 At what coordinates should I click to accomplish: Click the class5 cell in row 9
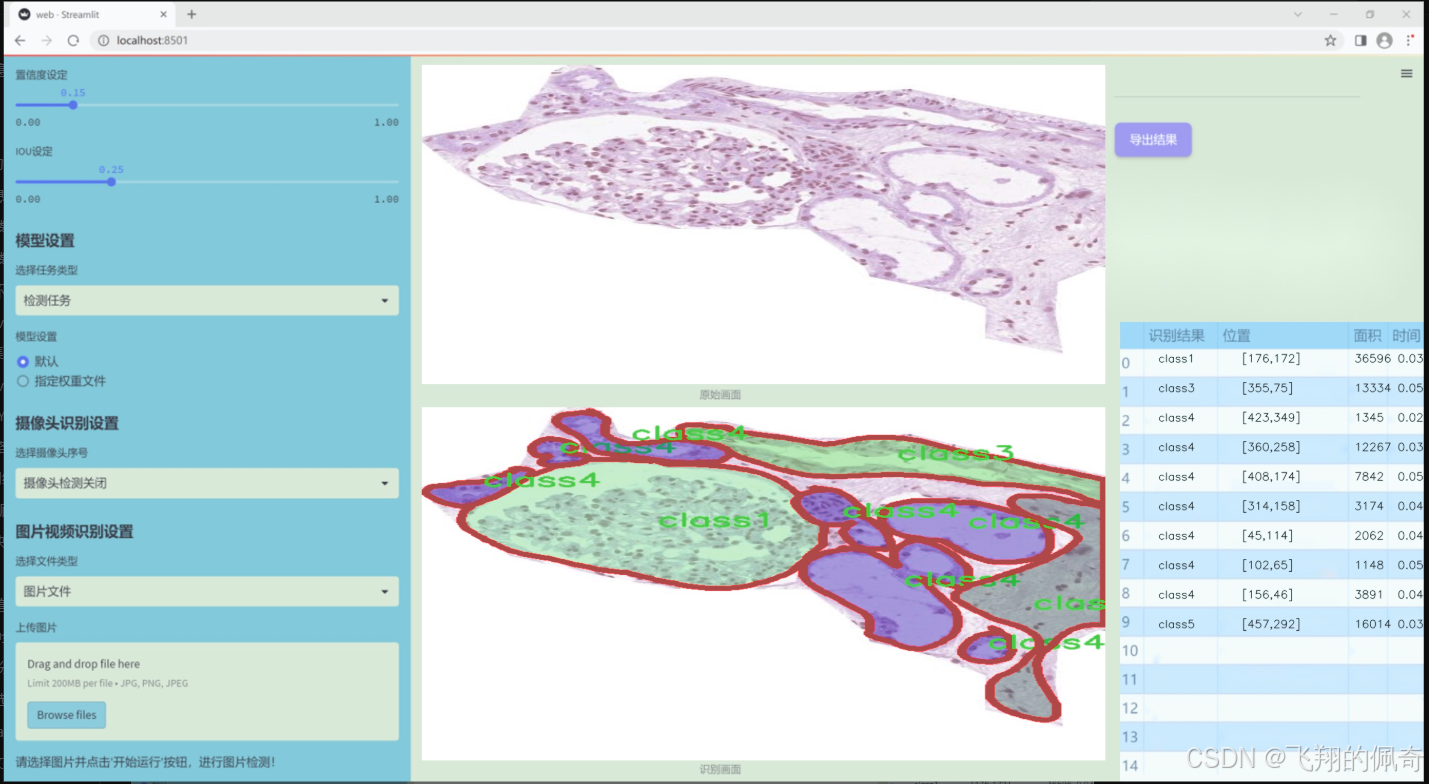click(1181, 624)
